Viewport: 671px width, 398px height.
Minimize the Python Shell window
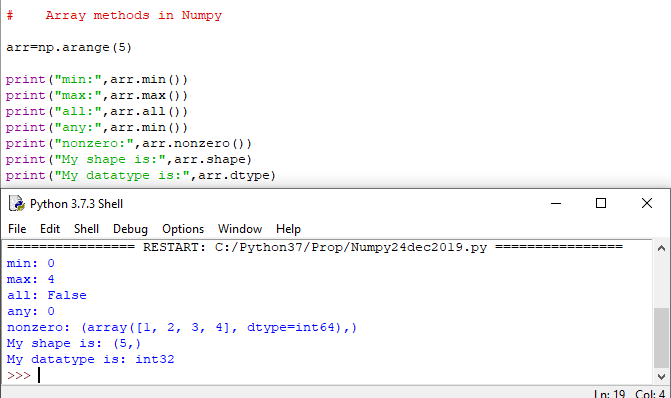pos(556,203)
